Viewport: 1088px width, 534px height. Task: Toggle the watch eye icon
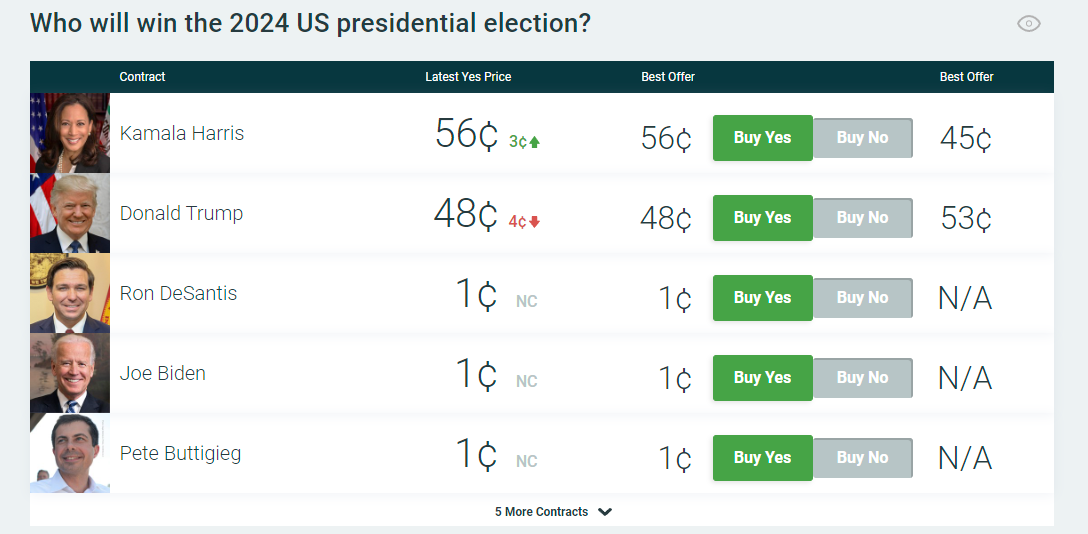click(x=1028, y=24)
